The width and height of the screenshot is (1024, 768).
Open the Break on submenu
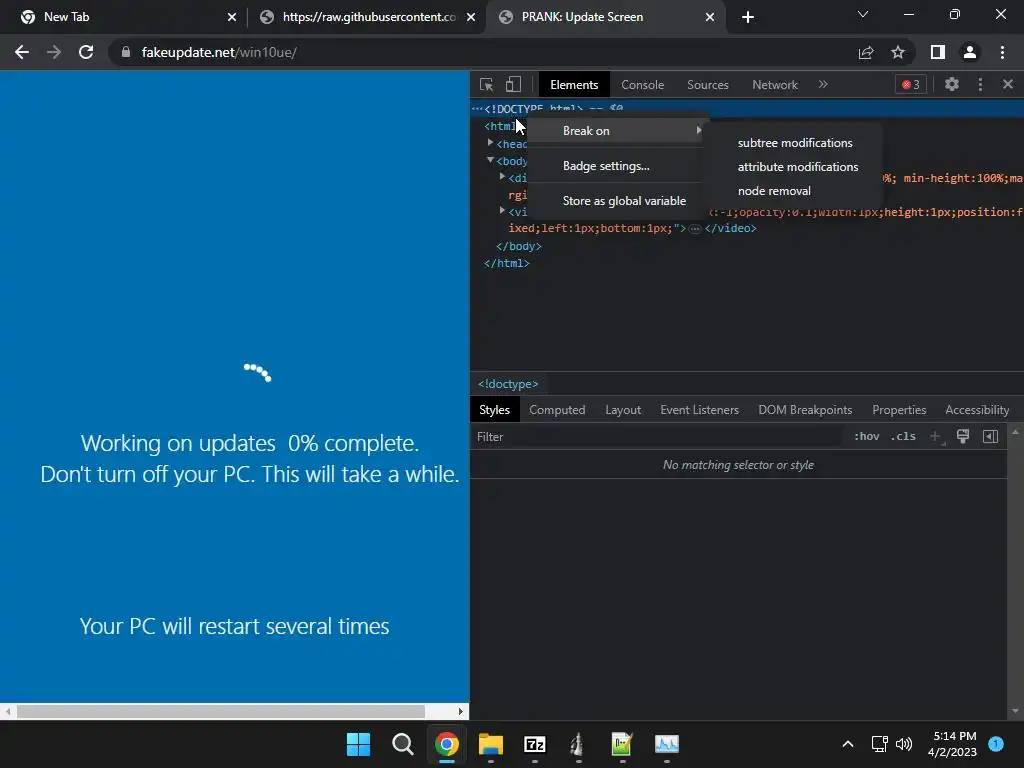click(x=615, y=131)
